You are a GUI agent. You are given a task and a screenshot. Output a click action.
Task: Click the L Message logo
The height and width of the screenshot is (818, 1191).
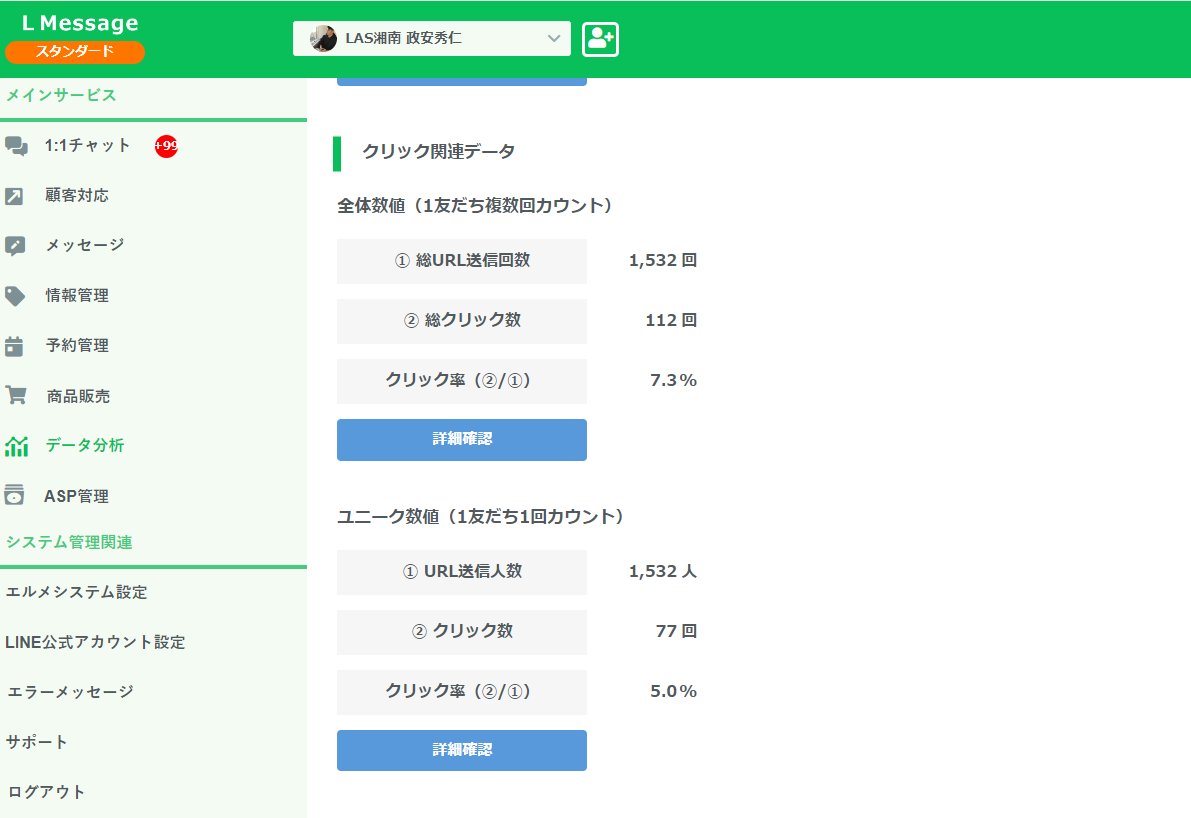tap(80, 23)
